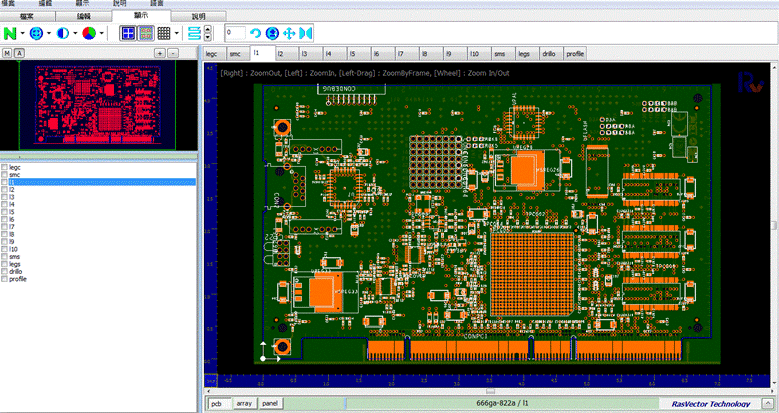Click the RGB color wheel icon

click(x=89, y=33)
